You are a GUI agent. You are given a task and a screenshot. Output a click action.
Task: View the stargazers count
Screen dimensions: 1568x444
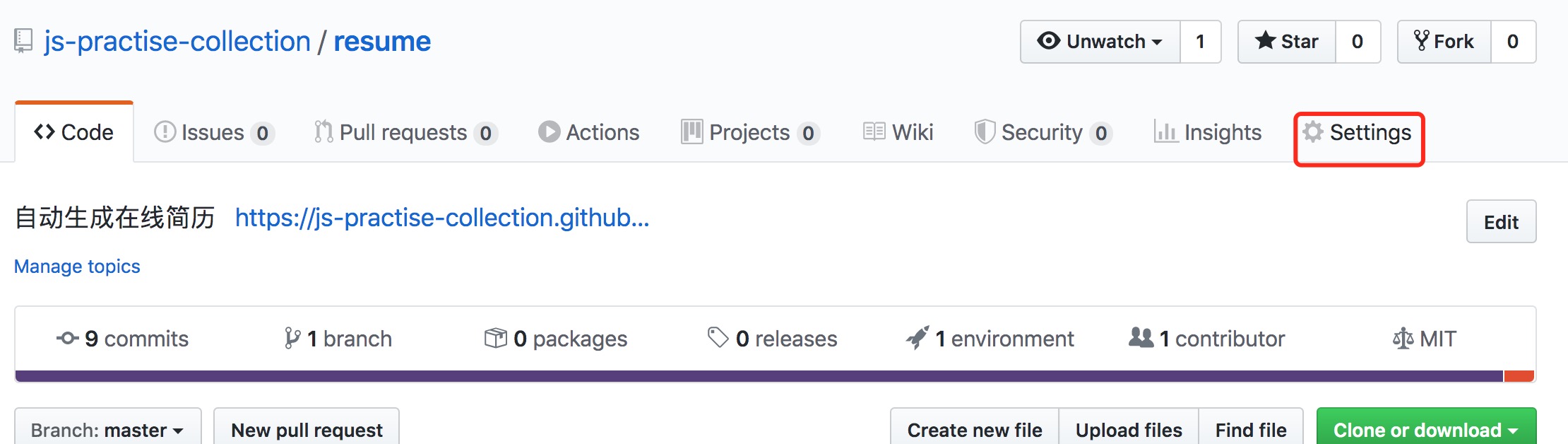click(x=1358, y=42)
